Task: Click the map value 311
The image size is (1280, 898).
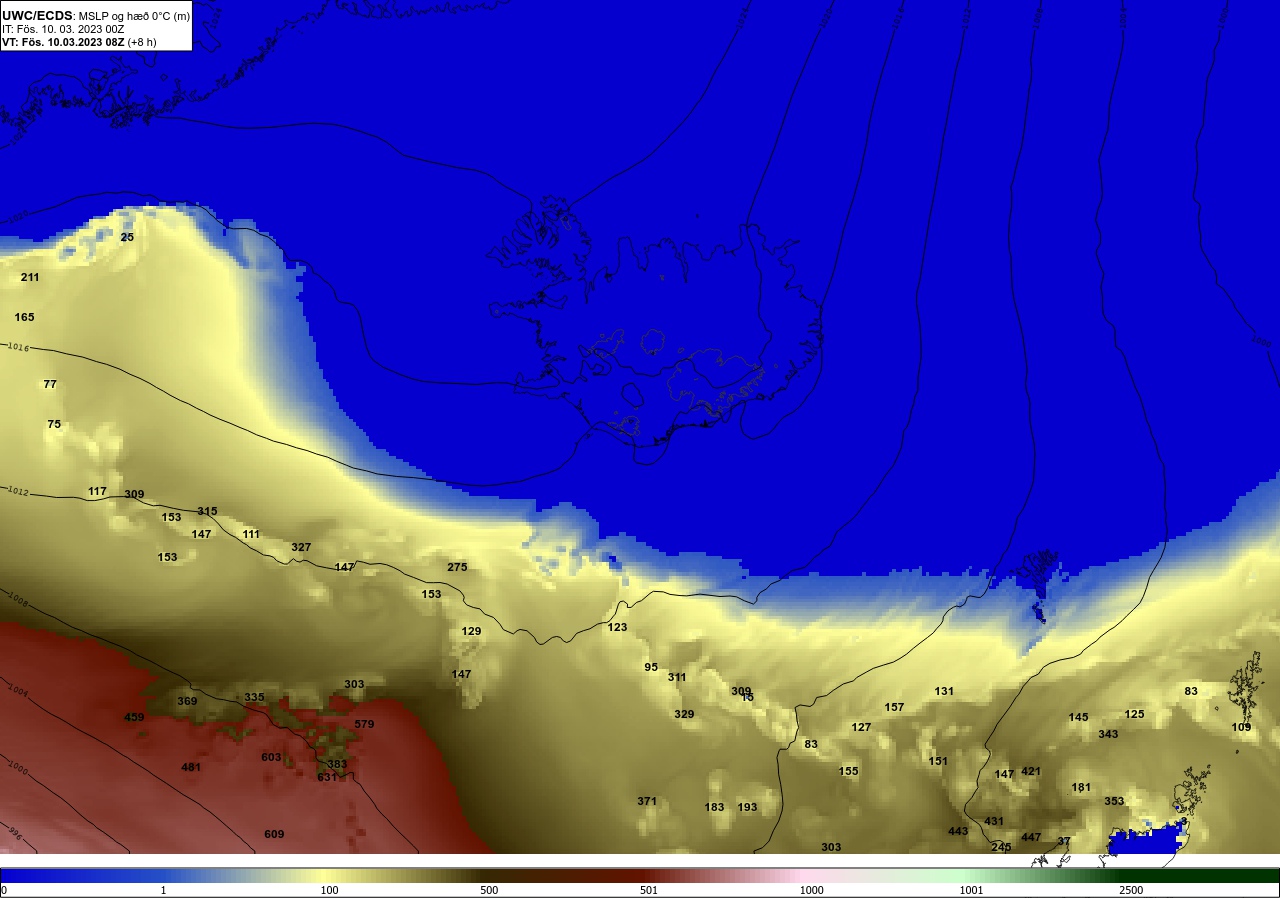Action: coord(677,677)
